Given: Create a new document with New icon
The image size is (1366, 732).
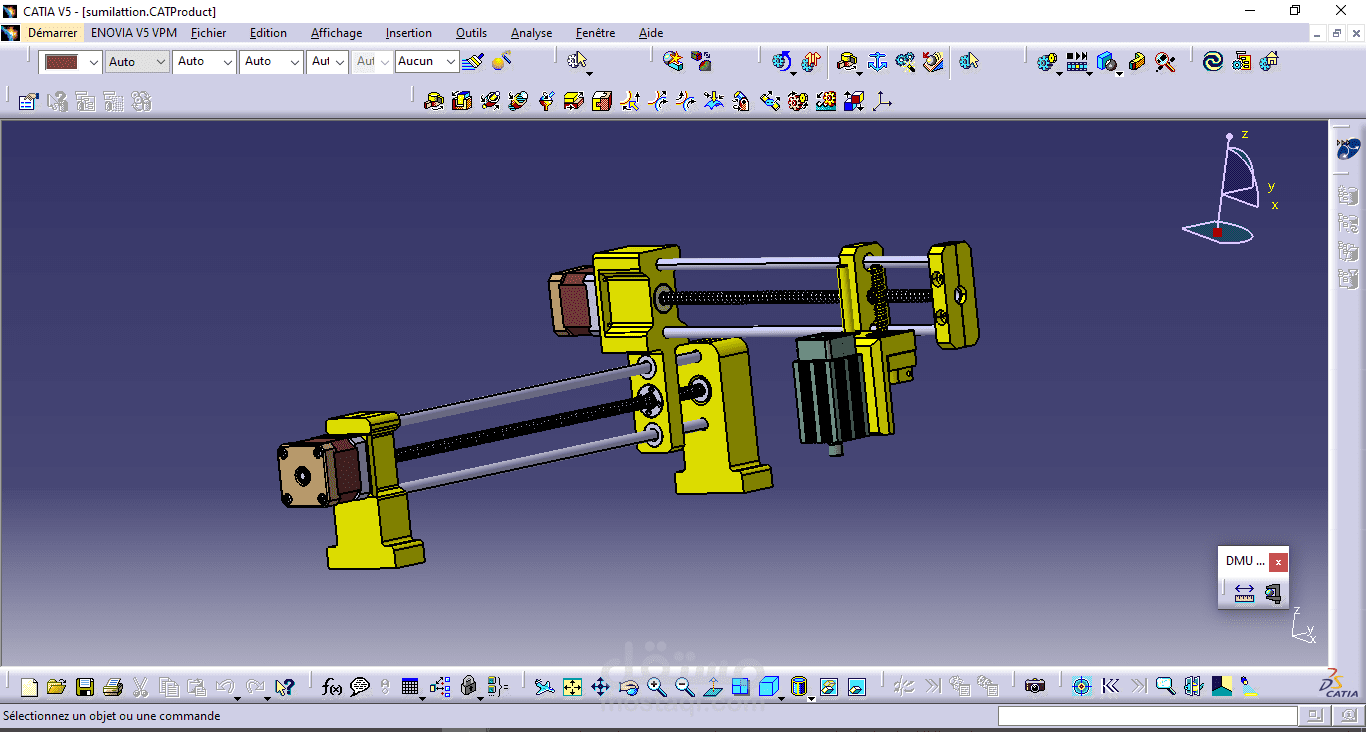Looking at the screenshot, I should [29, 687].
